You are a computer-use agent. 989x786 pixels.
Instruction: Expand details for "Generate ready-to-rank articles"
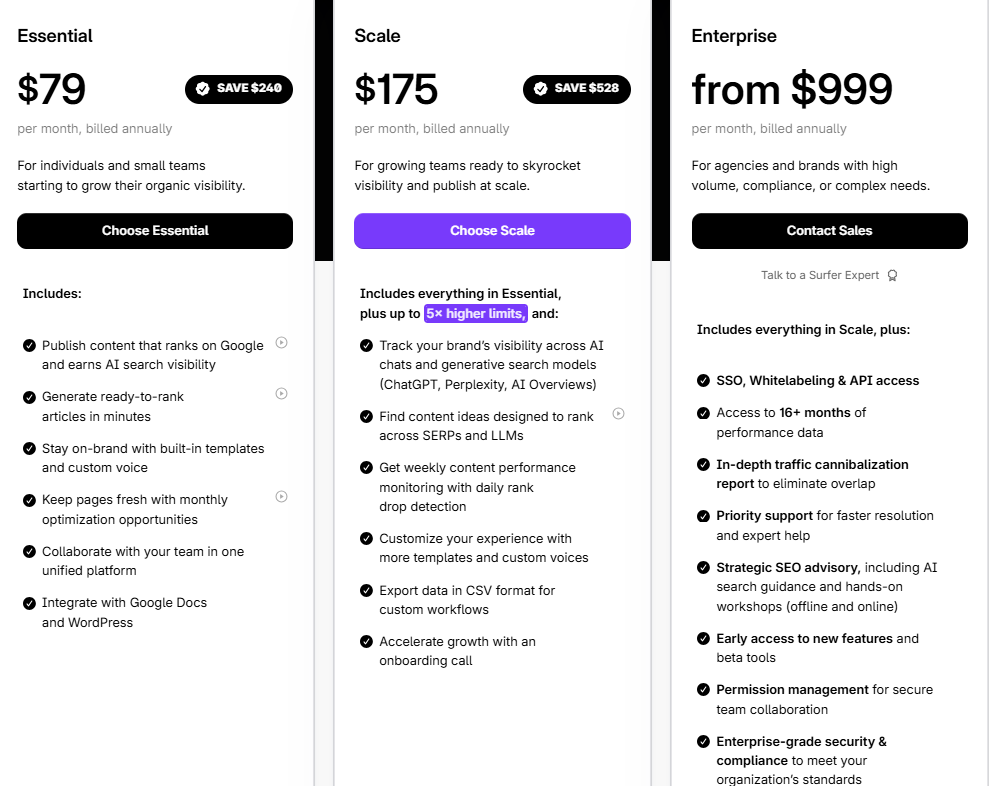pyautogui.click(x=281, y=393)
